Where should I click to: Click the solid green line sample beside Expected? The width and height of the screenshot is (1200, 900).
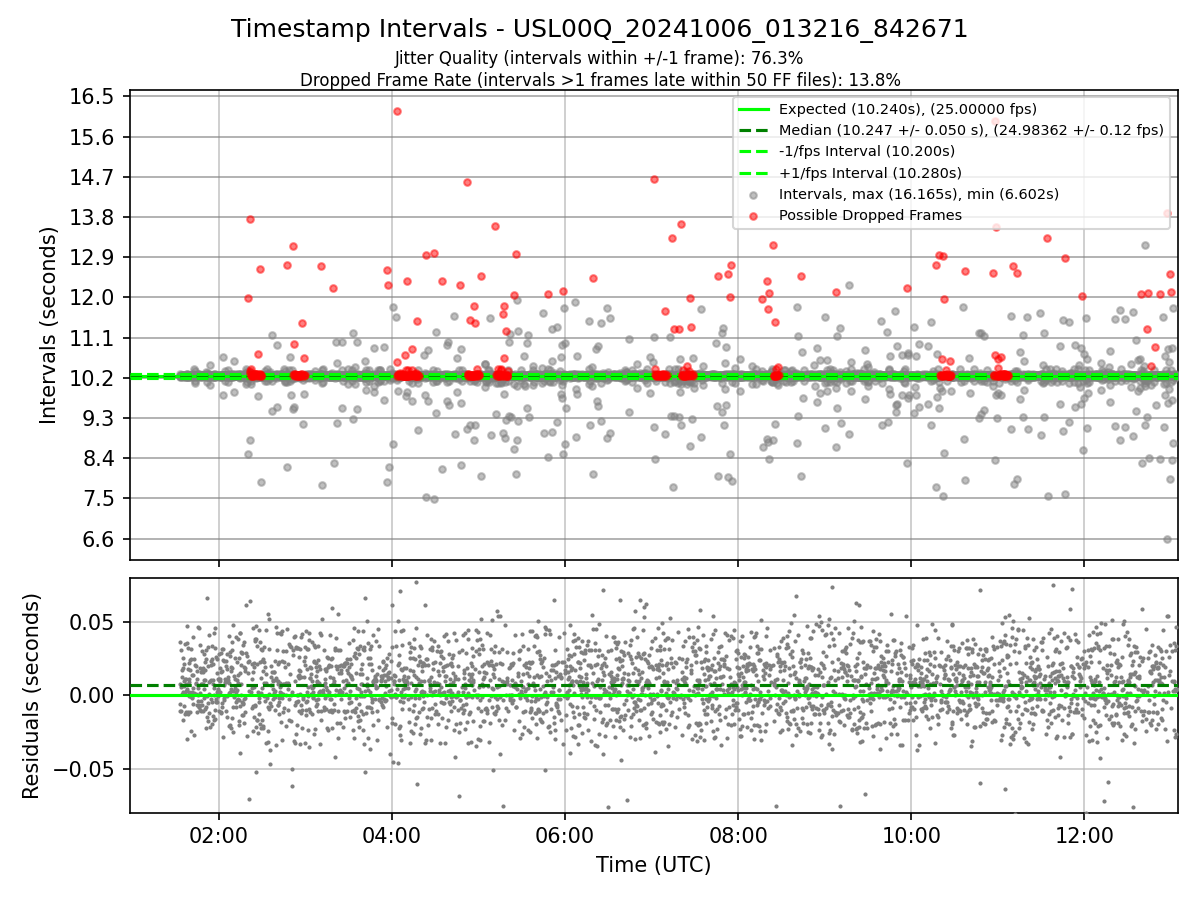(753, 109)
